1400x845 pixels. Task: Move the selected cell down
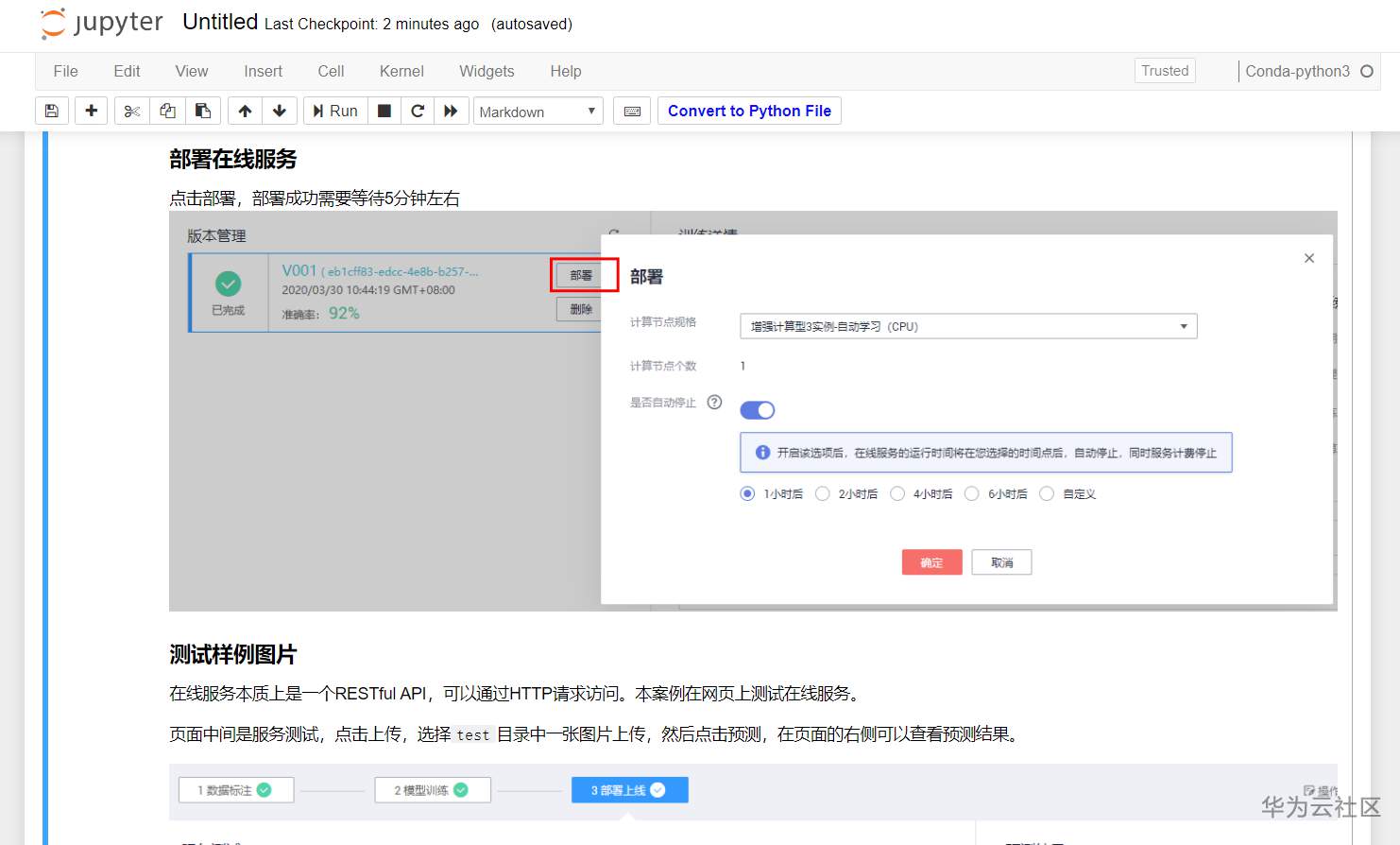point(280,111)
